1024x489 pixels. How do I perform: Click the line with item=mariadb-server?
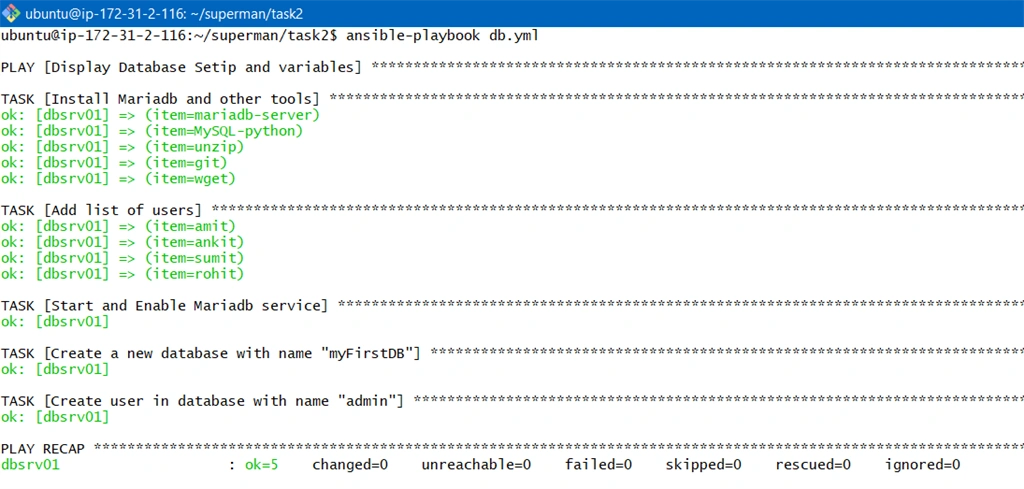coord(161,116)
